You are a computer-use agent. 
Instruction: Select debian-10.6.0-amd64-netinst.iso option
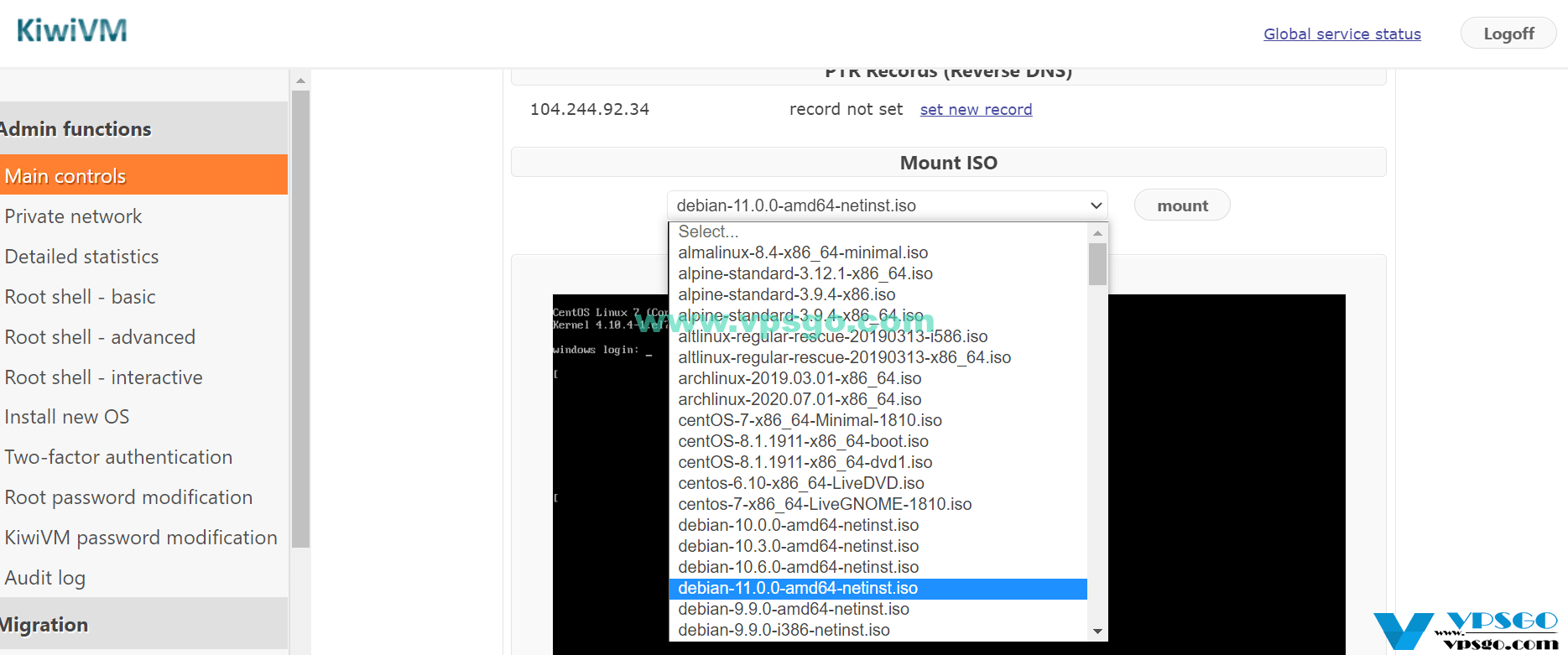click(878, 567)
